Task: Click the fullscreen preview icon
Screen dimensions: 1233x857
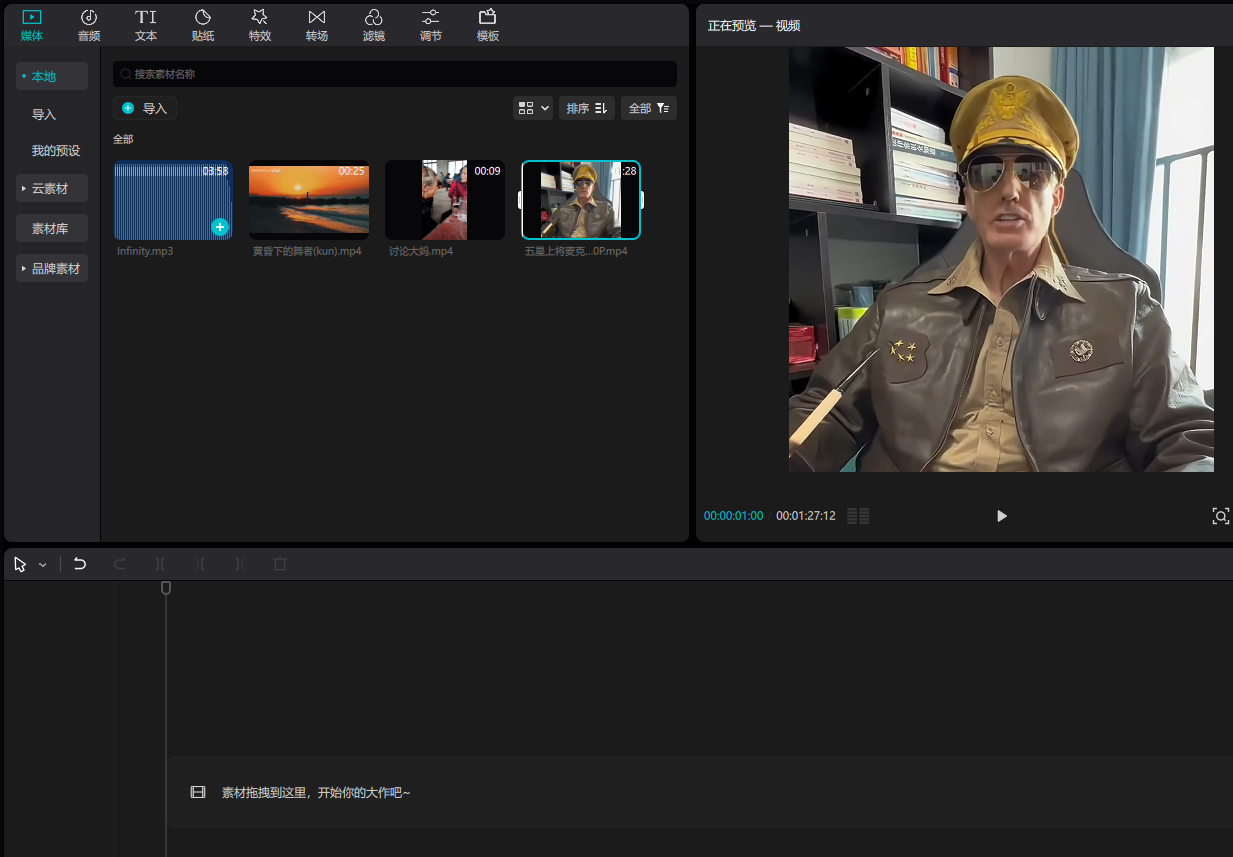Action: click(x=1220, y=516)
